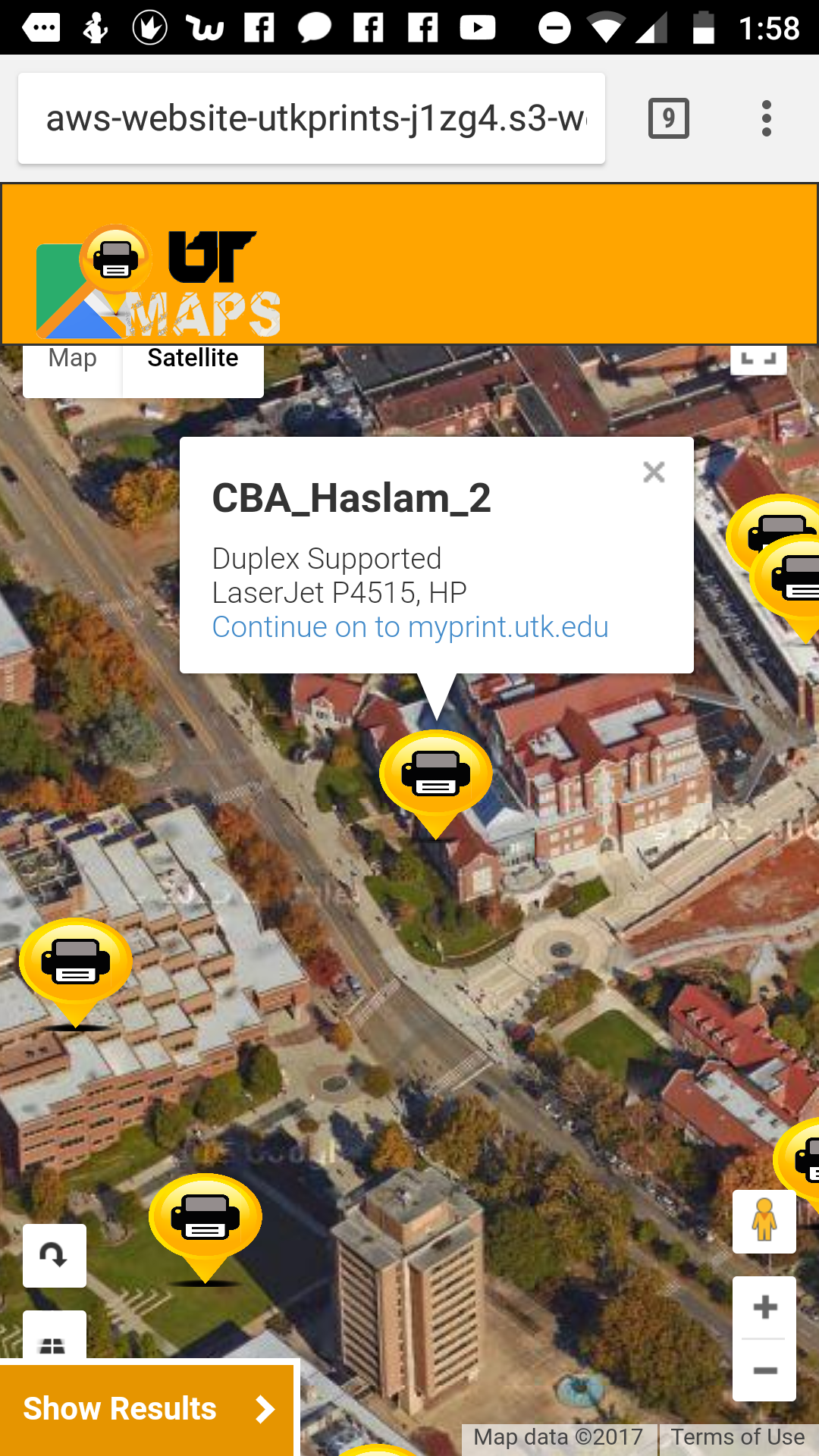
Task: Zoom out with the minus button
Action: [764, 1370]
